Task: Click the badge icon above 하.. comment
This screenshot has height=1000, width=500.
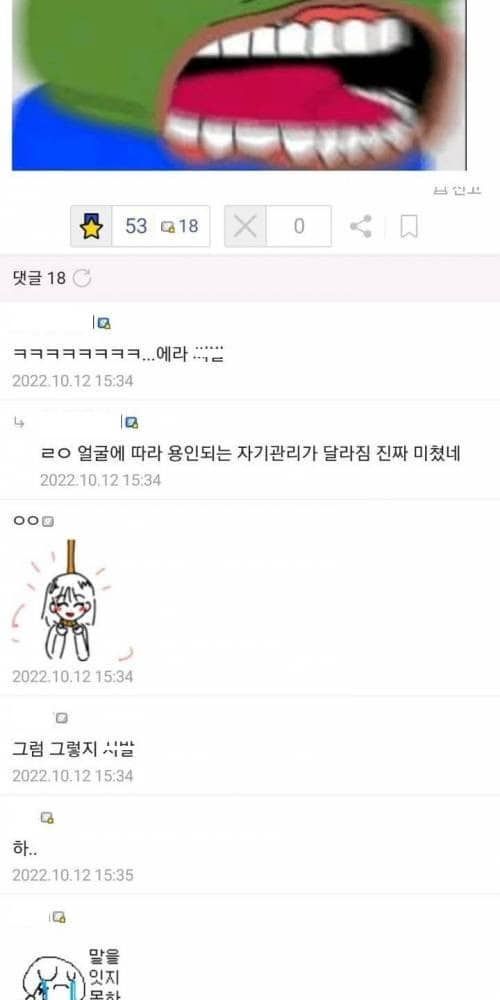Action: [47, 818]
